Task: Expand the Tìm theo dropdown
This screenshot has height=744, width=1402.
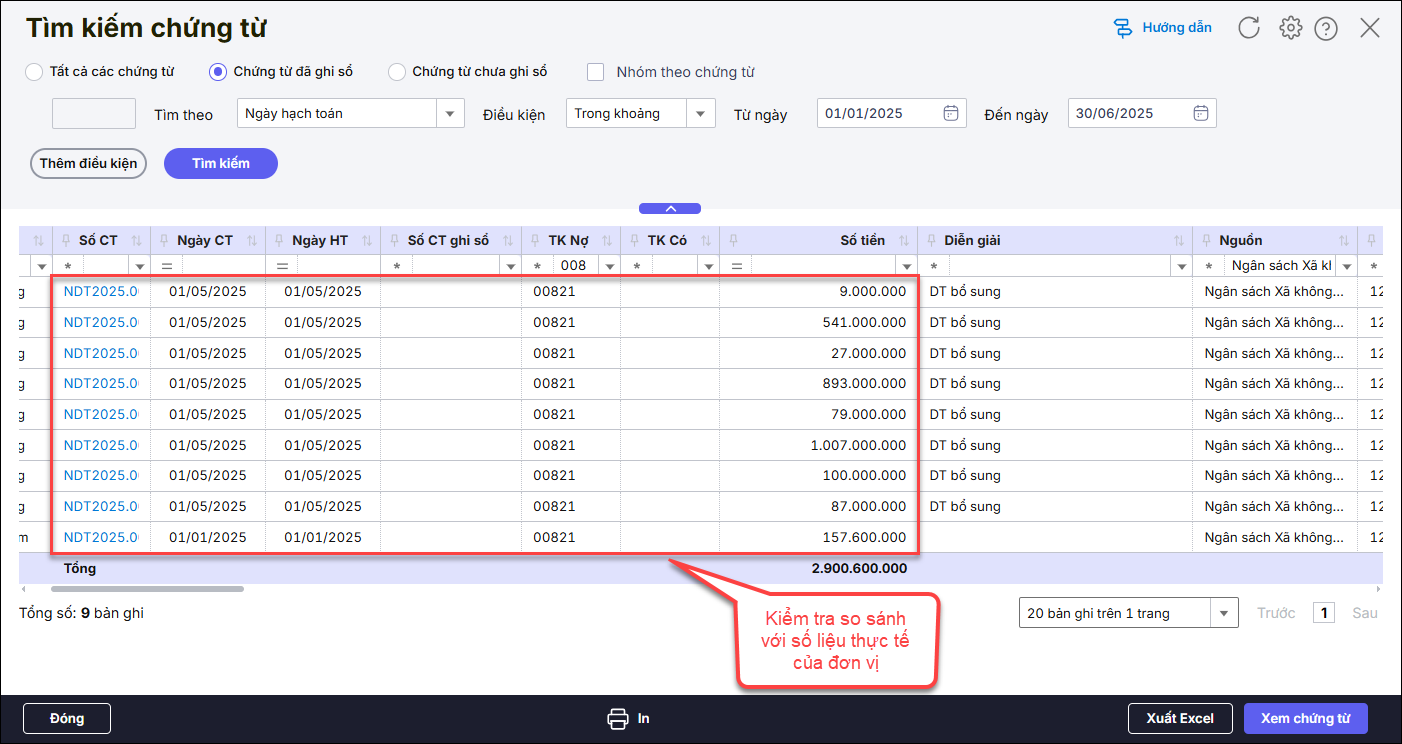Action: [x=450, y=113]
